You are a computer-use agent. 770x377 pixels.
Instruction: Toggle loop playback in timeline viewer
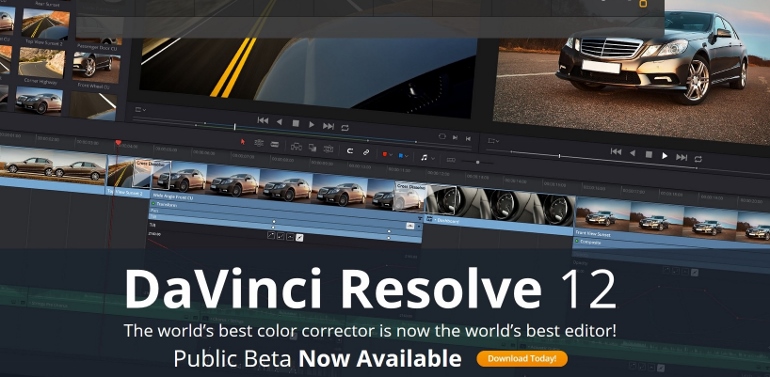(x=698, y=159)
